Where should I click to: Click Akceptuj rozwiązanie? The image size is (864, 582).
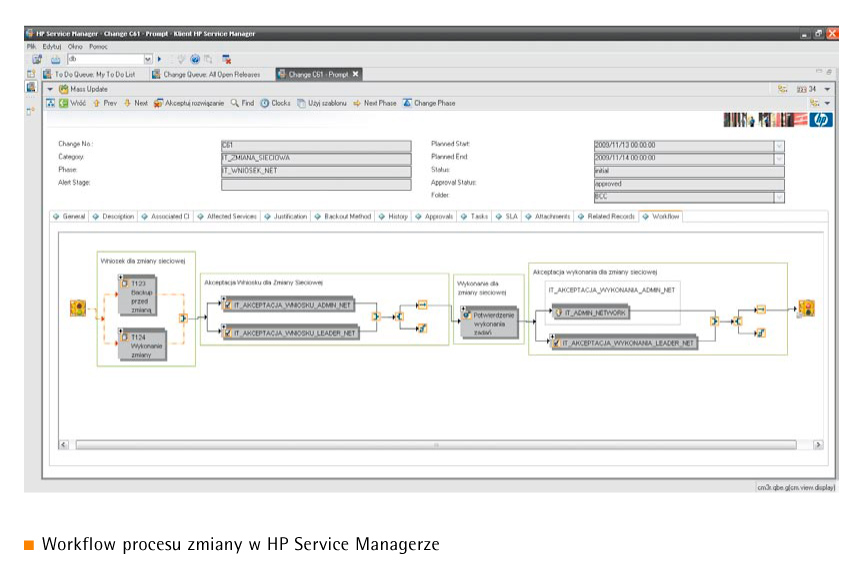189,103
